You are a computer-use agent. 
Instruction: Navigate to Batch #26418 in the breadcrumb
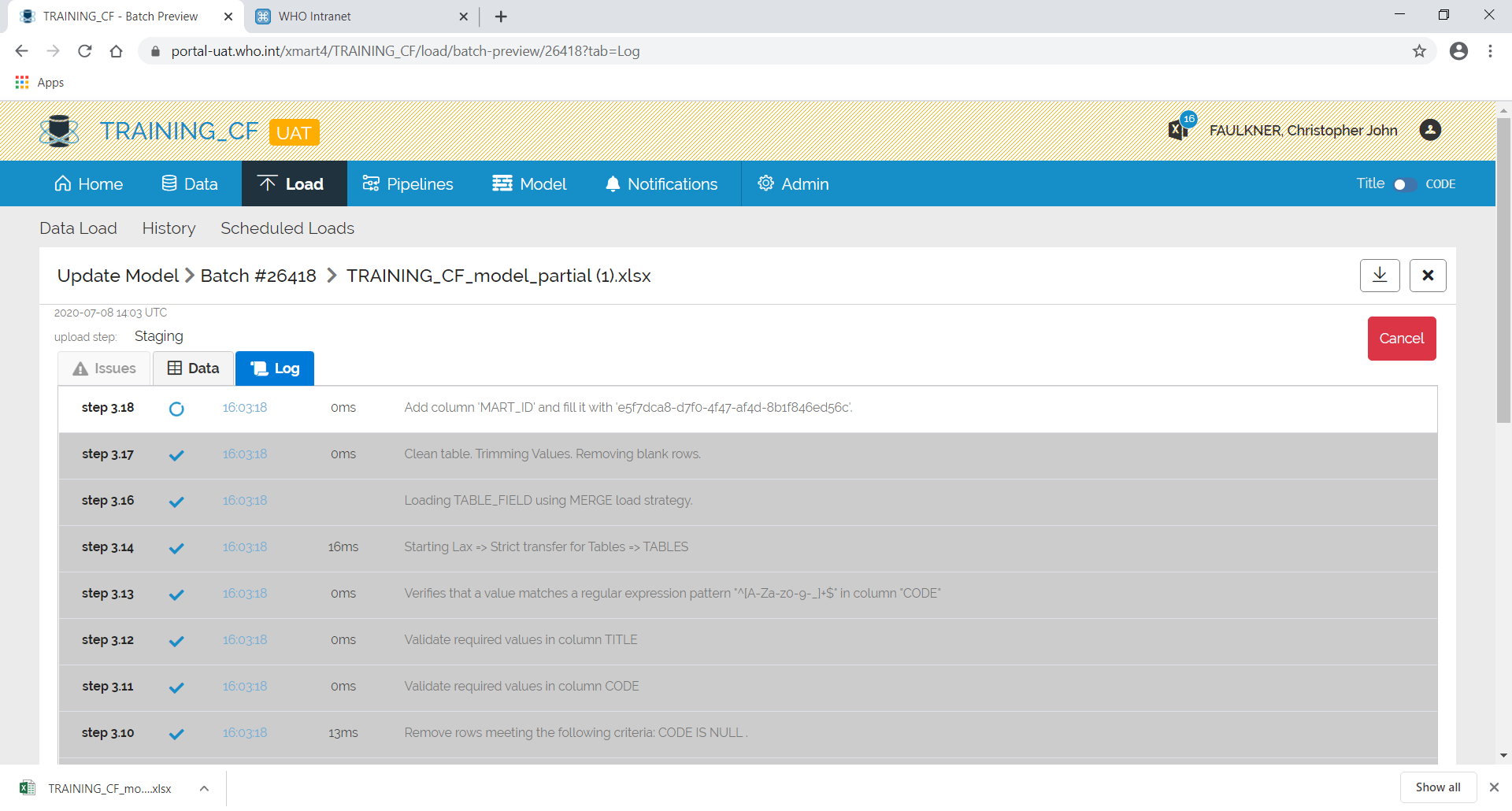pyautogui.click(x=258, y=276)
